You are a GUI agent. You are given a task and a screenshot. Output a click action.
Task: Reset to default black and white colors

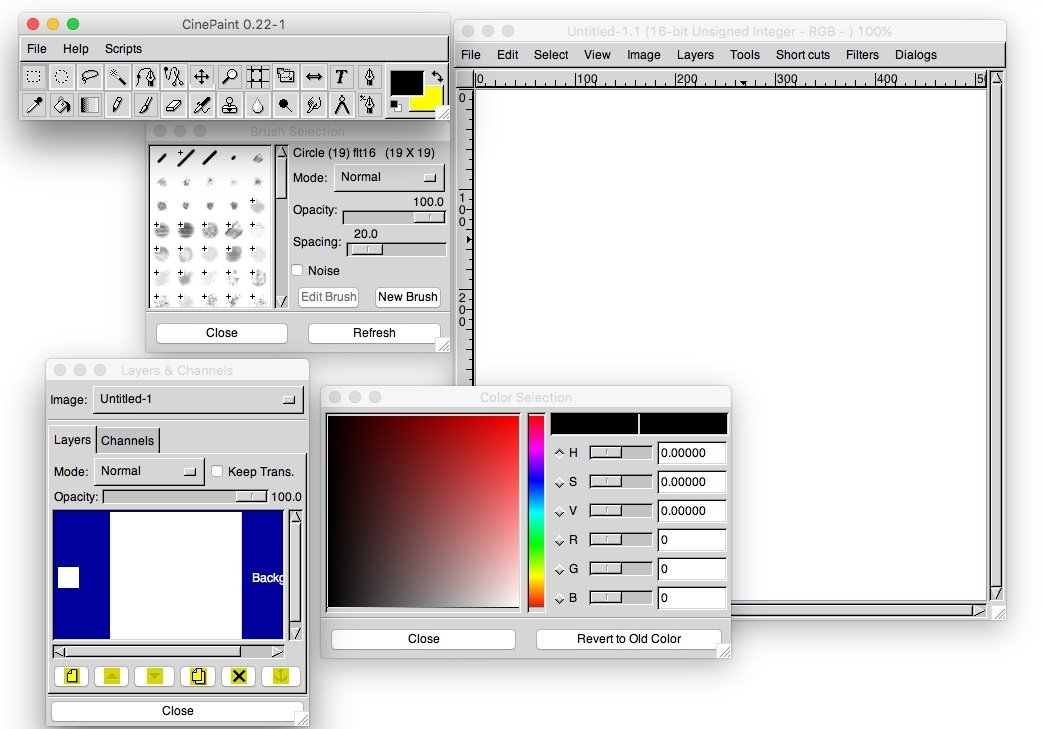pyautogui.click(x=396, y=106)
